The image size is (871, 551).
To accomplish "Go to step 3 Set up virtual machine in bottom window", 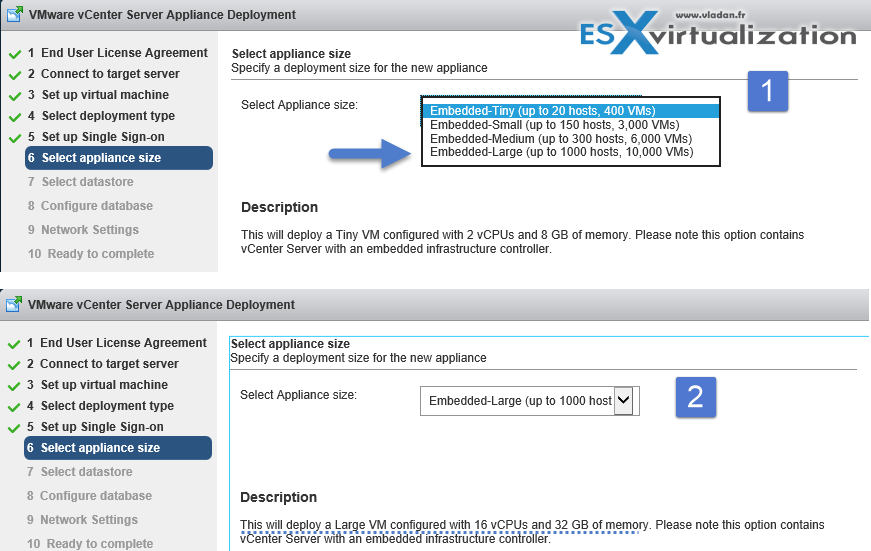I will (x=97, y=385).
